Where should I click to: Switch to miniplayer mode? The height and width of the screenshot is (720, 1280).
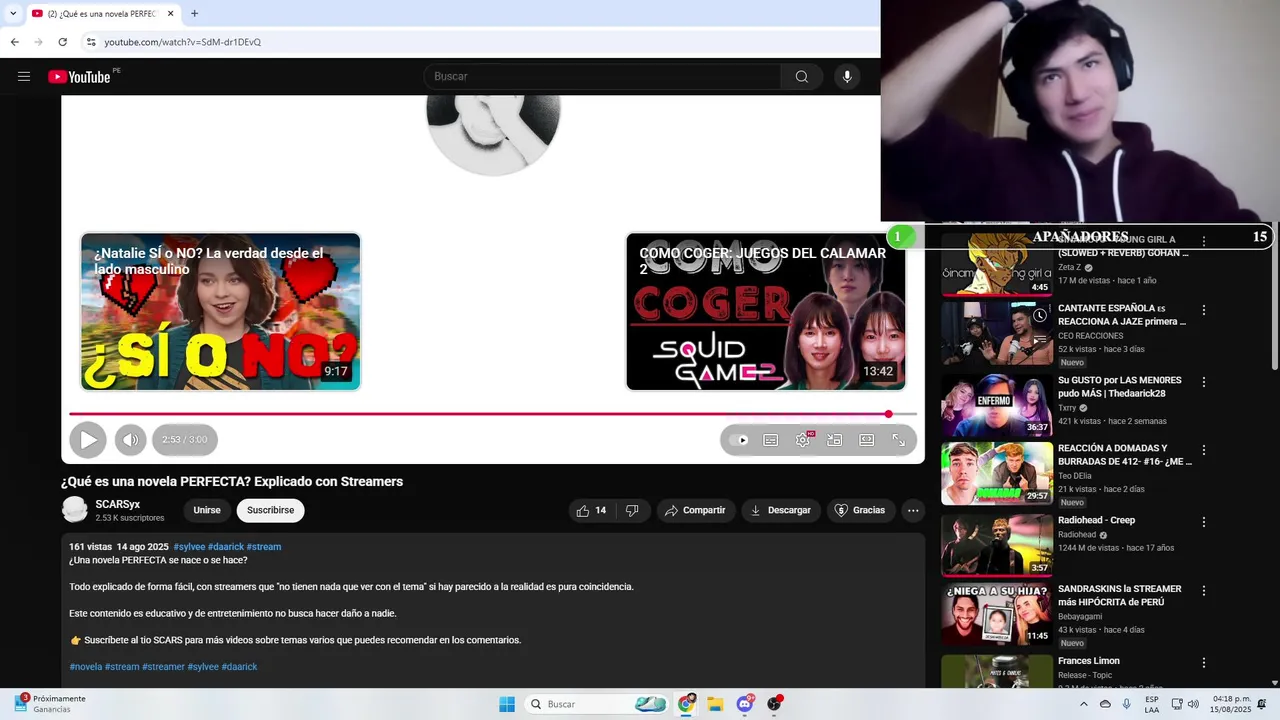coord(835,440)
